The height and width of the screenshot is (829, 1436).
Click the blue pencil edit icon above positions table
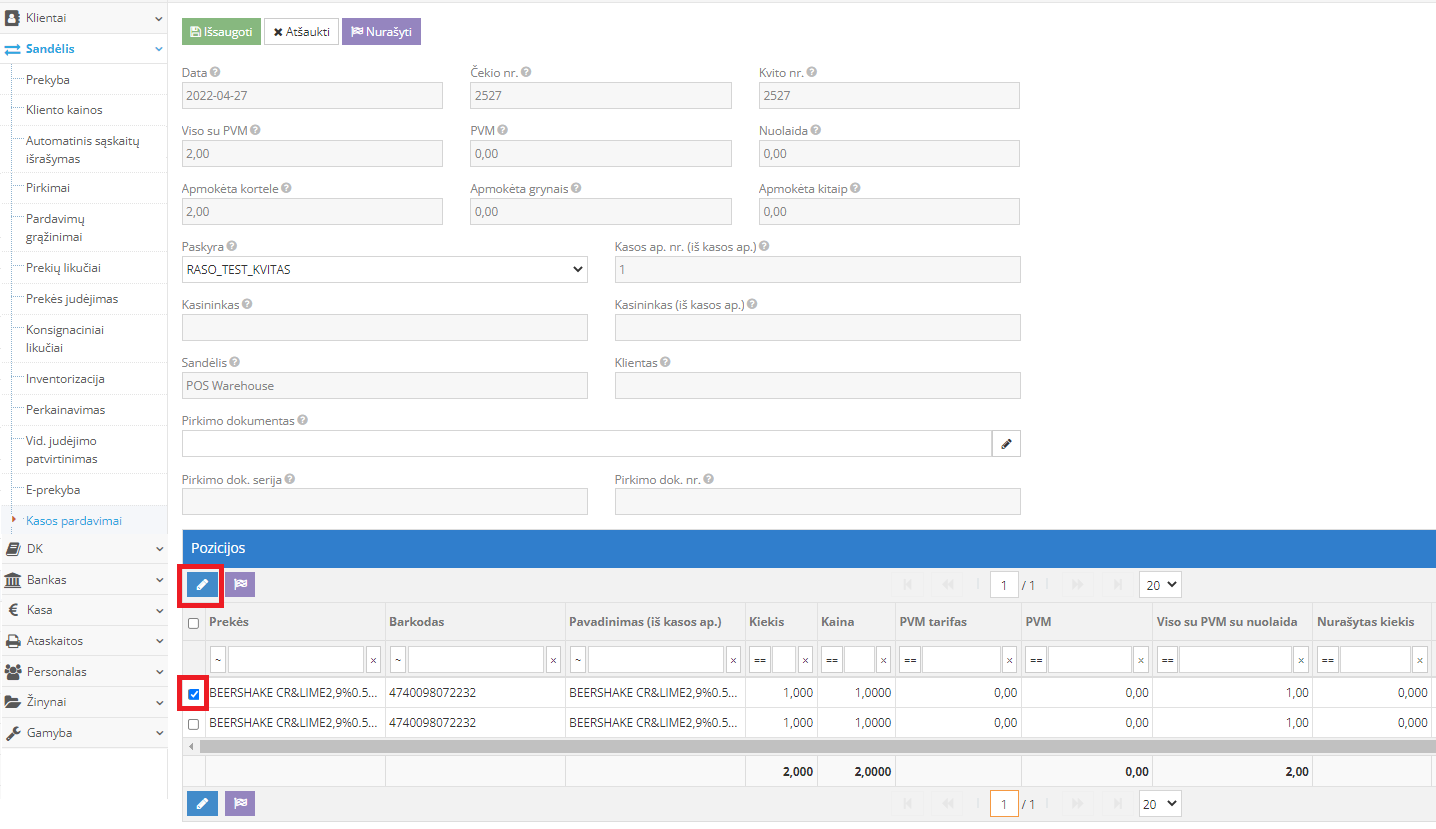click(201, 585)
